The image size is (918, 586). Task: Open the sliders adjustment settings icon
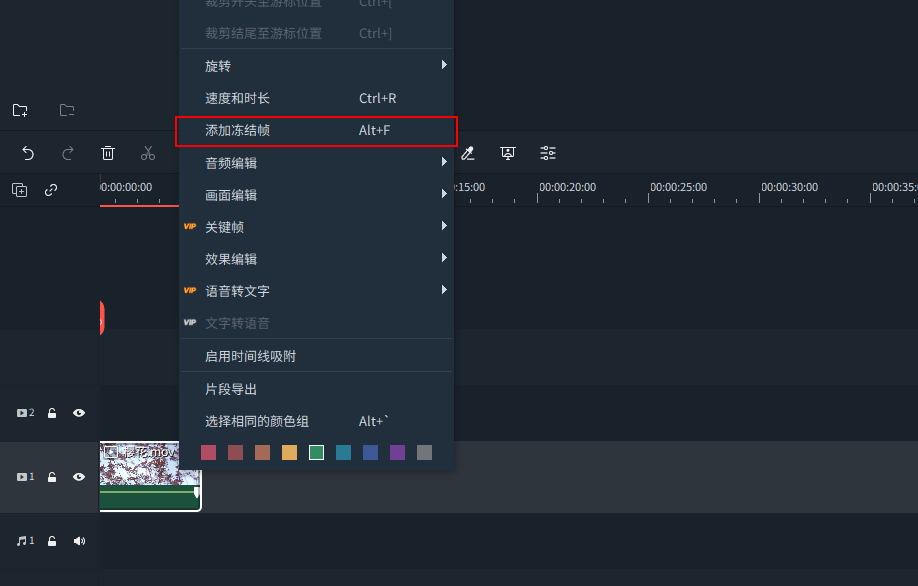coord(547,153)
